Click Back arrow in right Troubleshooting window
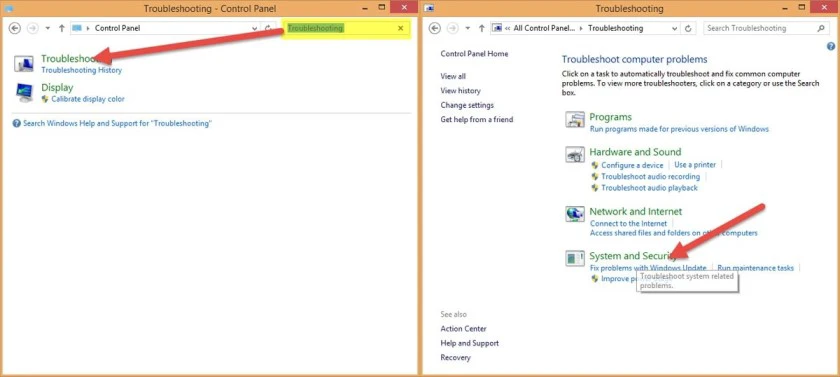Image resolution: width=840 pixels, height=377 pixels. (435, 28)
